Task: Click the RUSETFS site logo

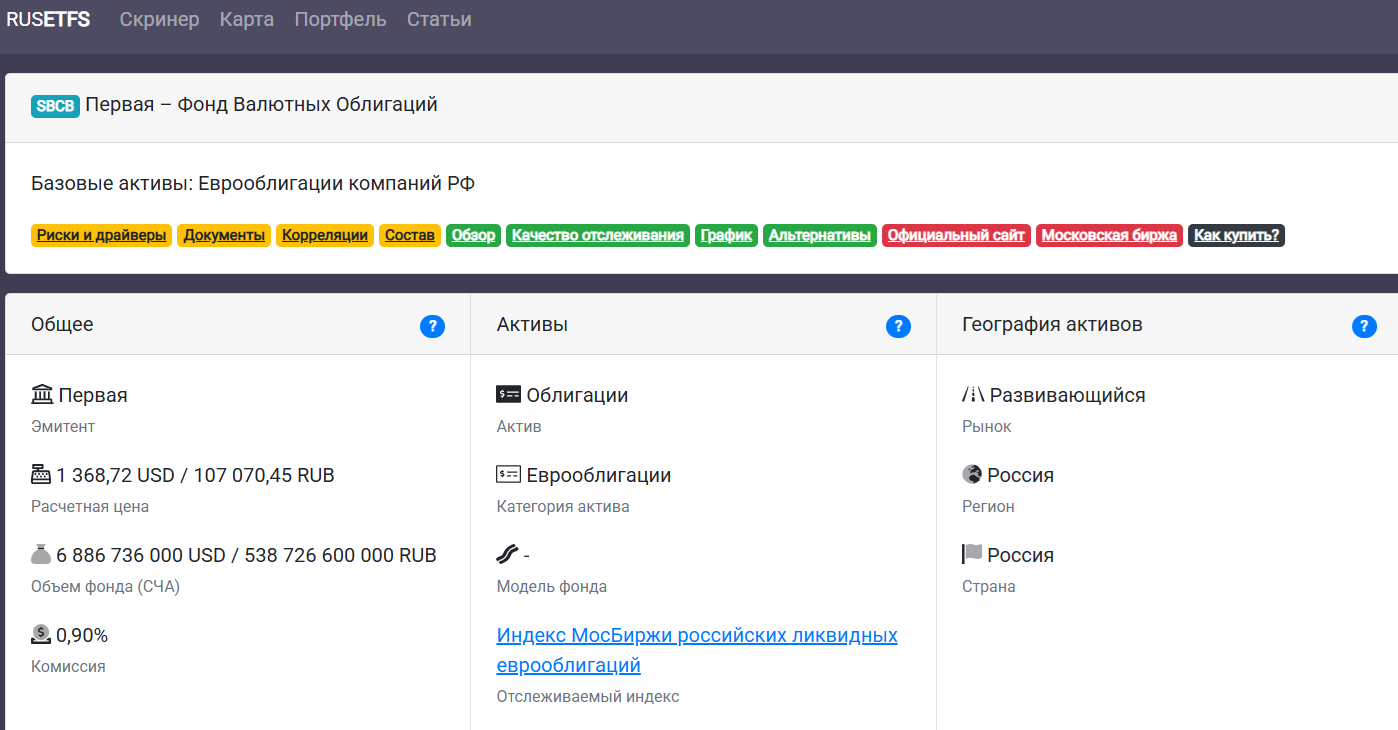Action: pos(48,20)
